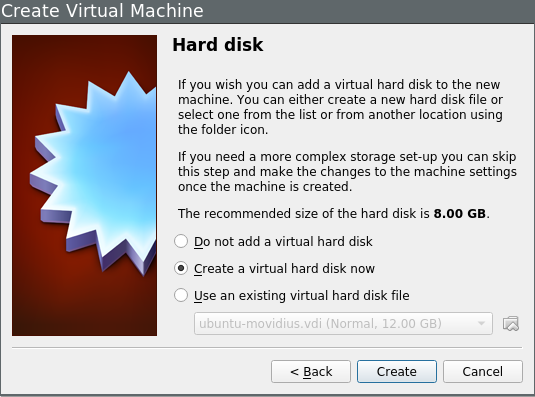Go to the previous step with the Back button
Screen dimensions: 535x397
[x=311, y=371]
